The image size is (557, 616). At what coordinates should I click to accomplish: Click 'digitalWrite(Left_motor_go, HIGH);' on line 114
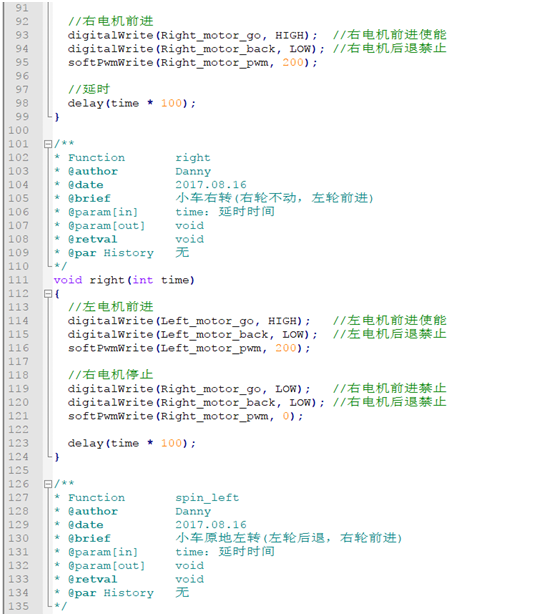coord(189,321)
